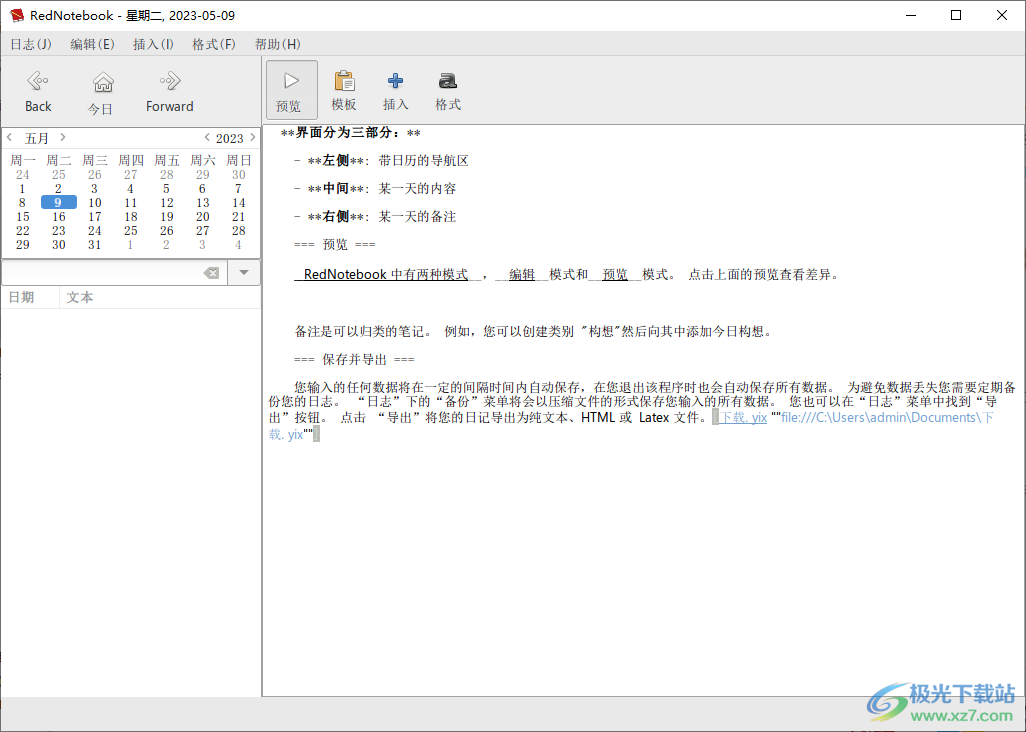The image size is (1026, 732).
Task: Select May 20 in the calendar
Action: [x=203, y=217]
